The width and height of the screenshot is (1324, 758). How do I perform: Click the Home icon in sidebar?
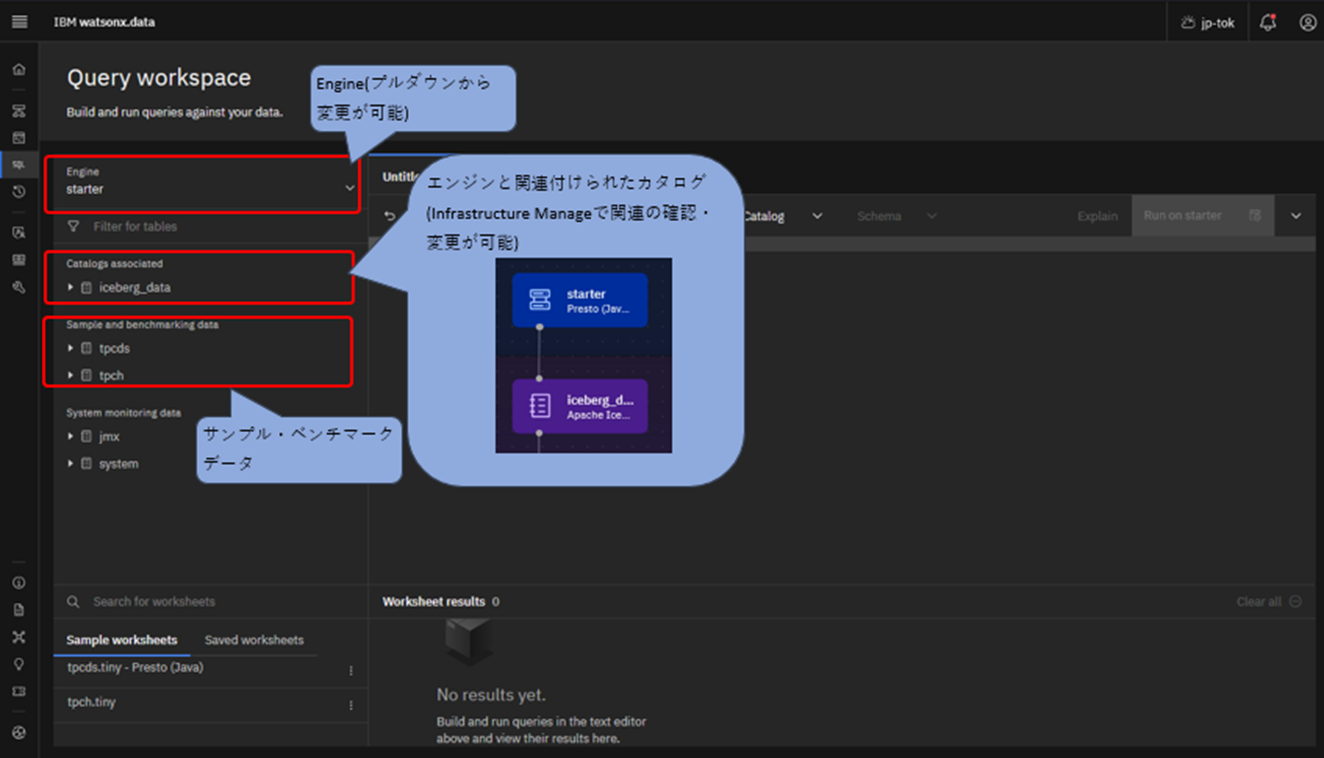click(19, 70)
